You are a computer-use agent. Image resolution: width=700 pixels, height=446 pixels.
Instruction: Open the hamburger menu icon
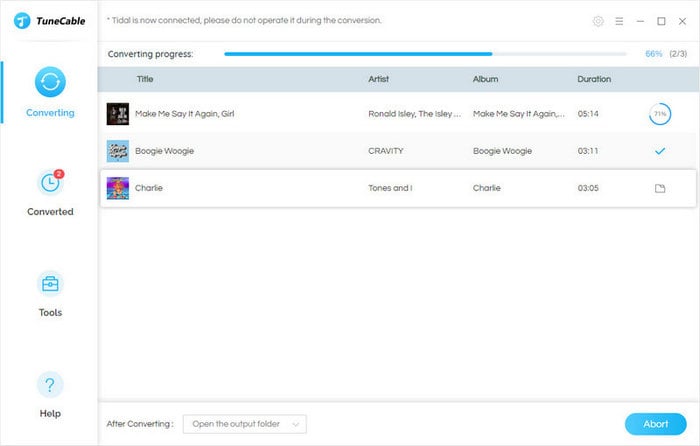coord(619,21)
